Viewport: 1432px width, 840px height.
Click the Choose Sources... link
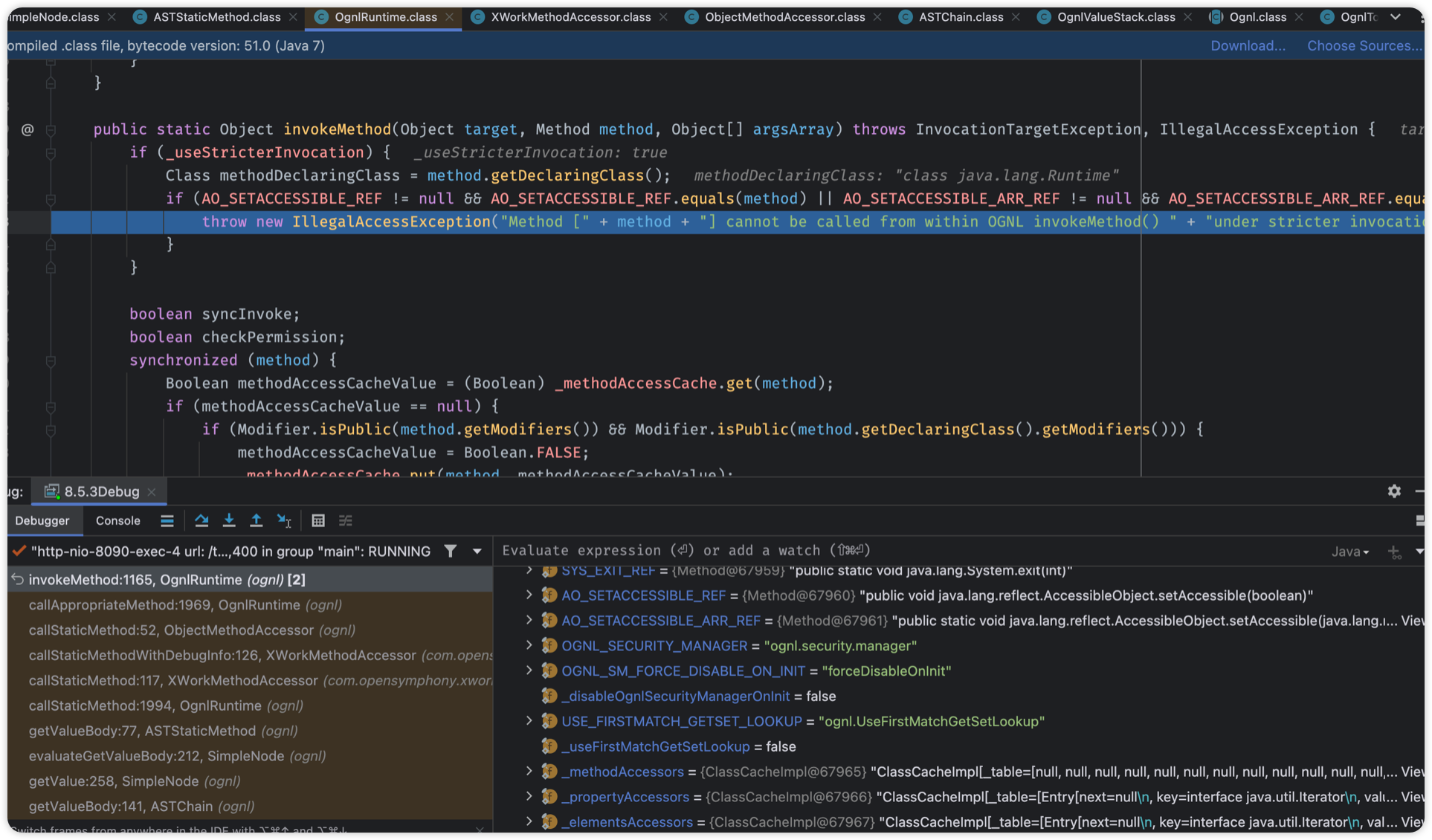(x=1364, y=46)
